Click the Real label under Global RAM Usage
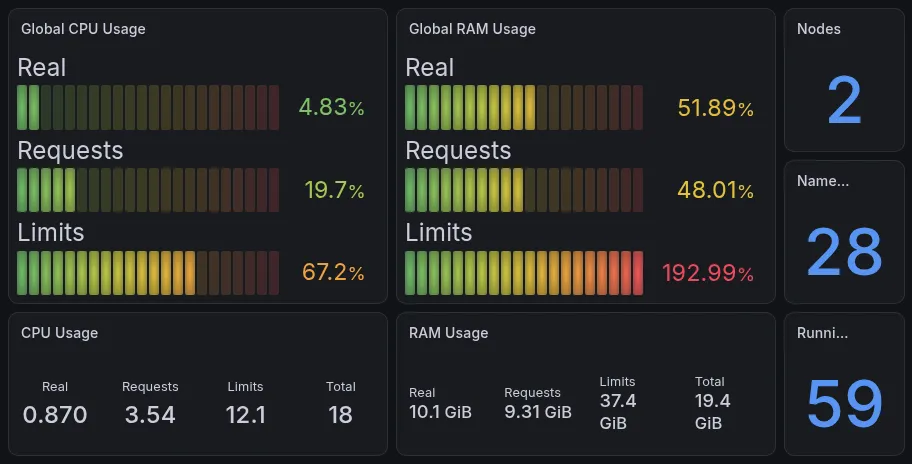 point(430,67)
